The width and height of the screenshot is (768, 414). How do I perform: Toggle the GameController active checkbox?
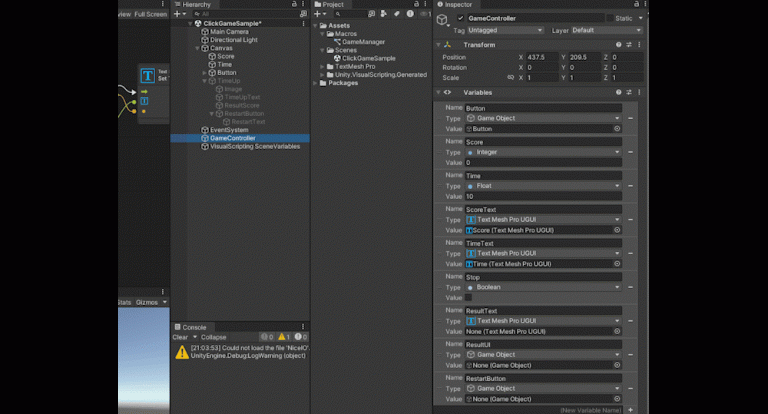click(460, 18)
